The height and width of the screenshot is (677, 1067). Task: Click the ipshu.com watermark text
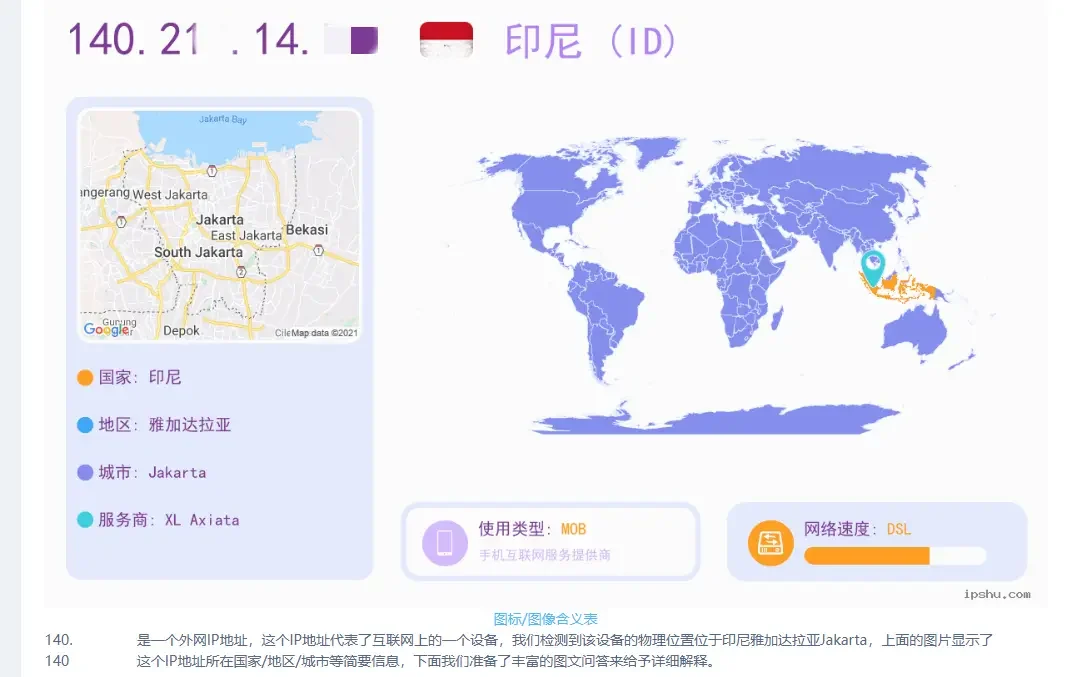coord(996,594)
